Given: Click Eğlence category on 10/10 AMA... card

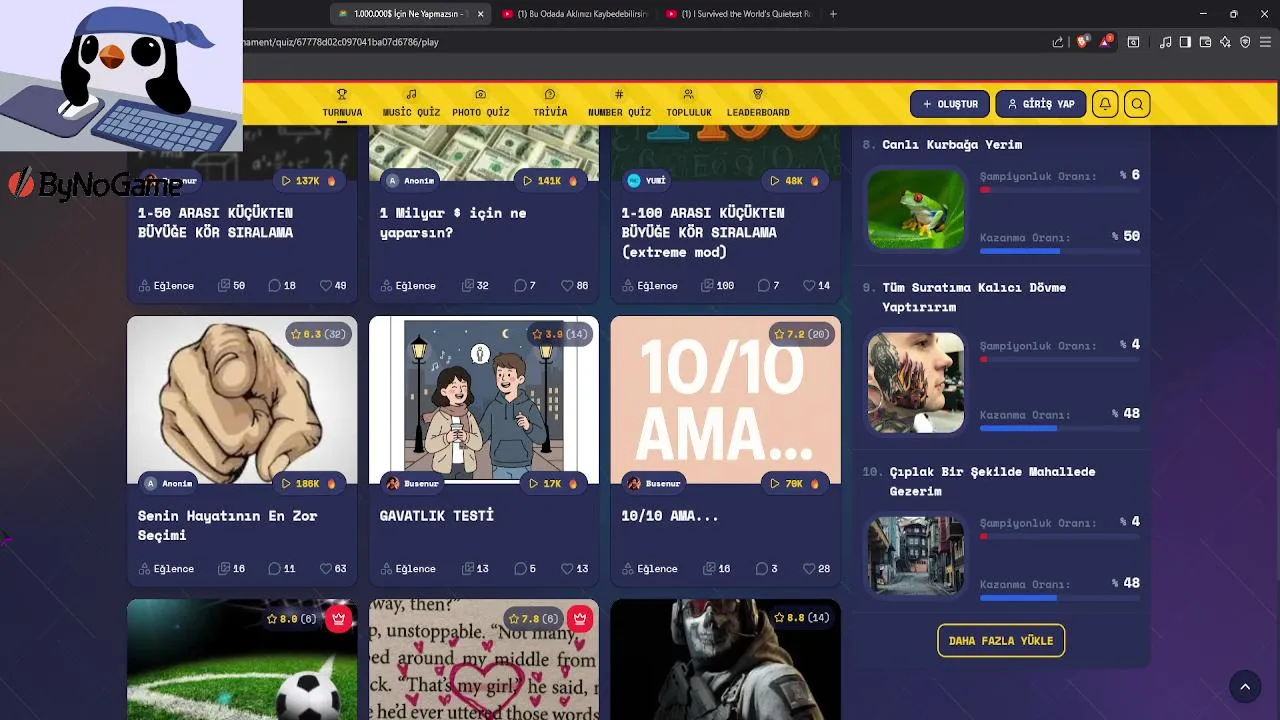Looking at the screenshot, I should pos(649,568).
